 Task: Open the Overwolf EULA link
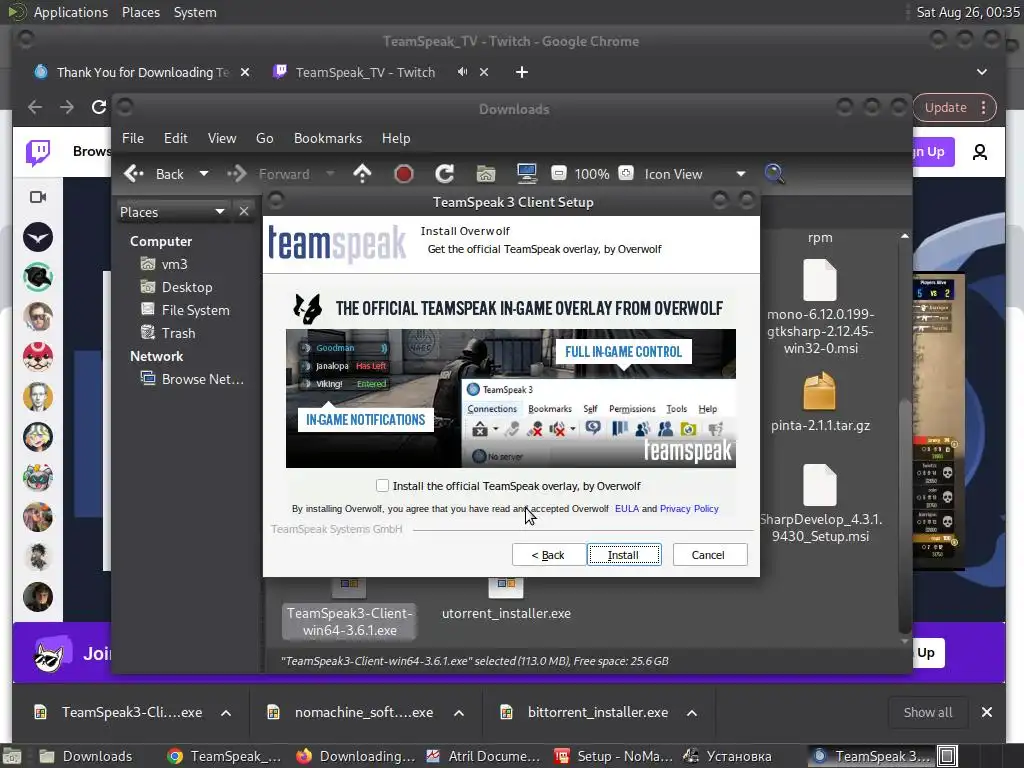coord(626,509)
